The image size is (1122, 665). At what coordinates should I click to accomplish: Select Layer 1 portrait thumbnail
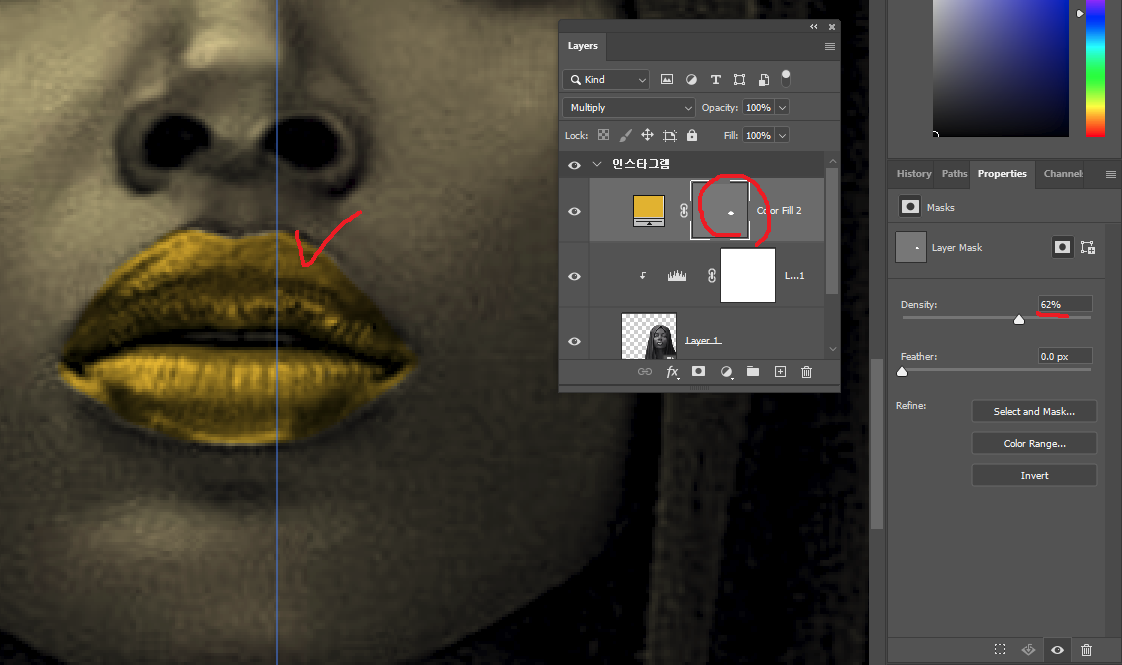pyautogui.click(x=649, y=336)
